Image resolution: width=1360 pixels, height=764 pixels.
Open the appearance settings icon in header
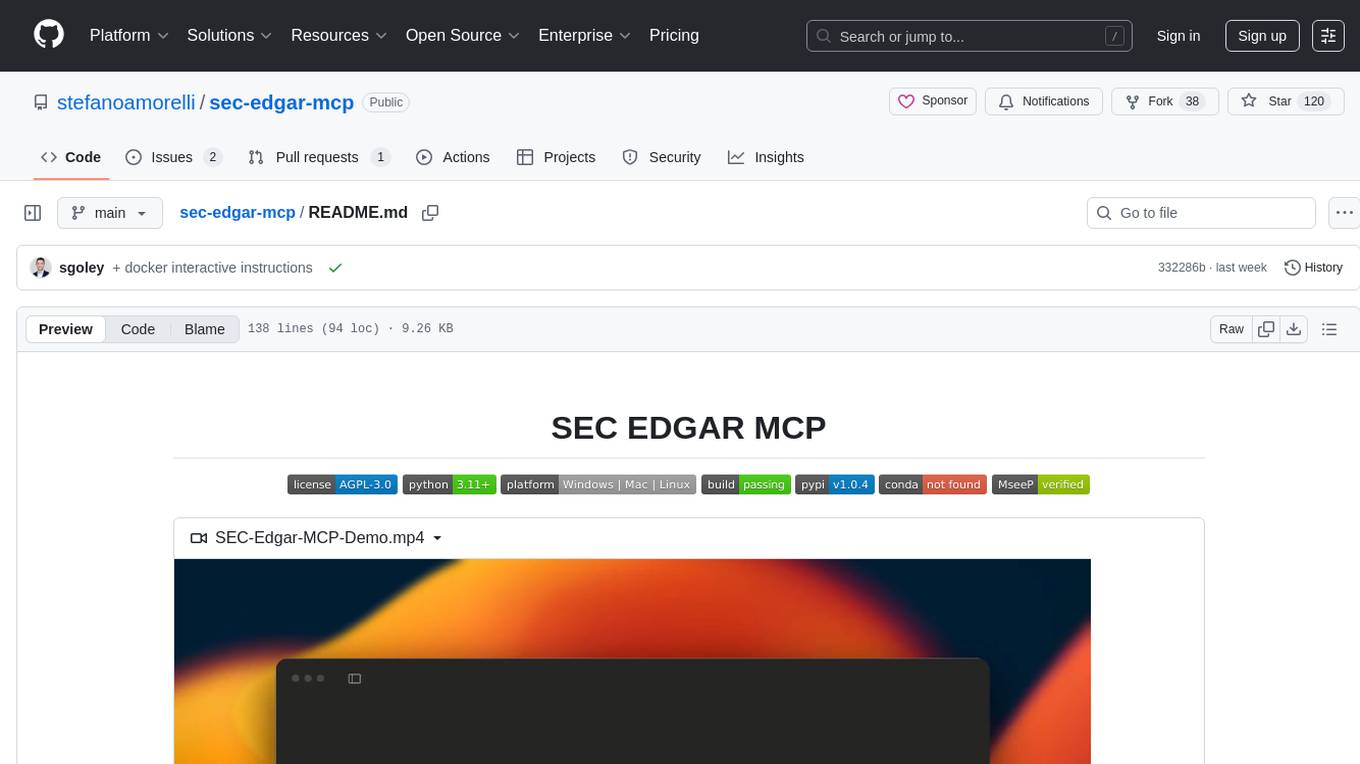click(x=1328, y=36)
